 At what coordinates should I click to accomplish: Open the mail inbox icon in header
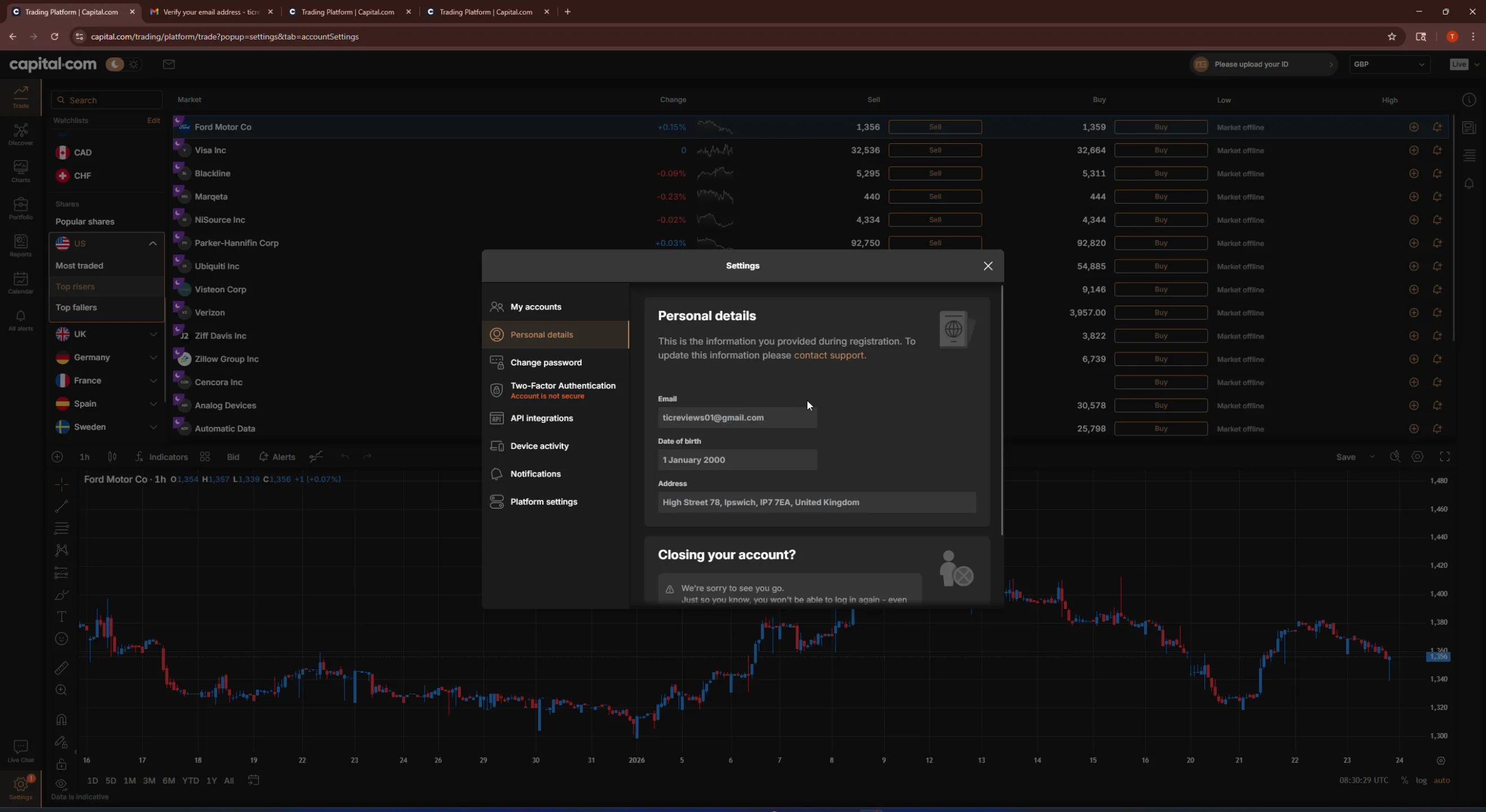tap(169, 64)
